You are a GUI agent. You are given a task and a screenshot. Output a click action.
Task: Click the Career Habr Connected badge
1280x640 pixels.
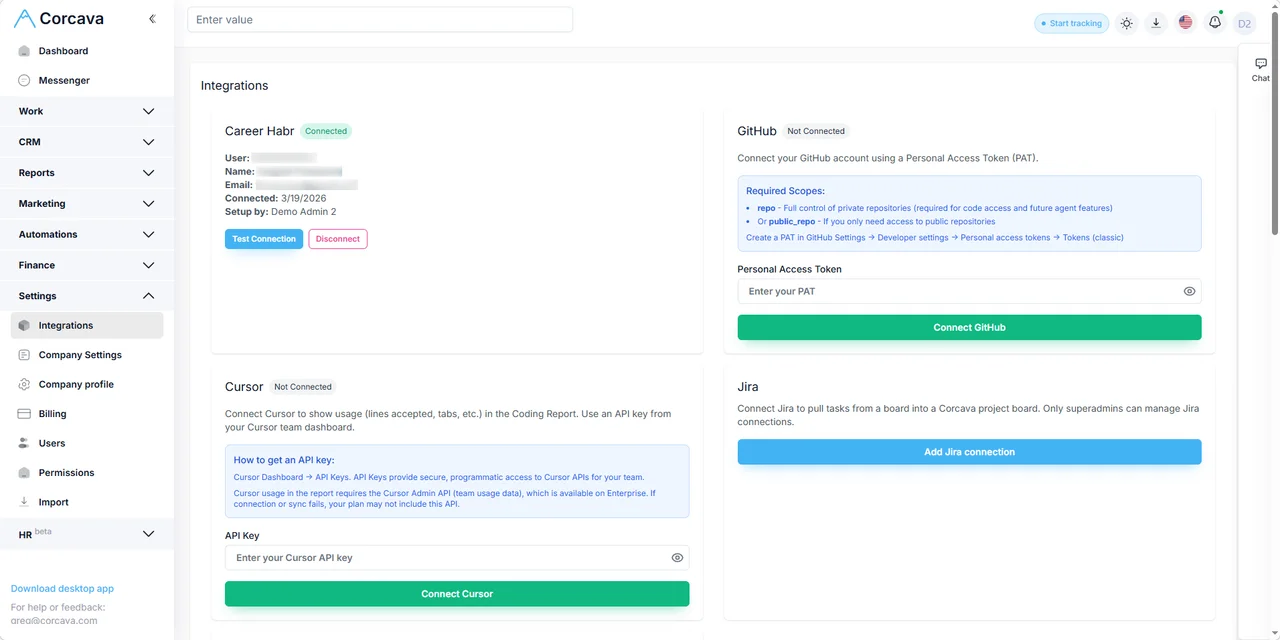tap(326, 131)
